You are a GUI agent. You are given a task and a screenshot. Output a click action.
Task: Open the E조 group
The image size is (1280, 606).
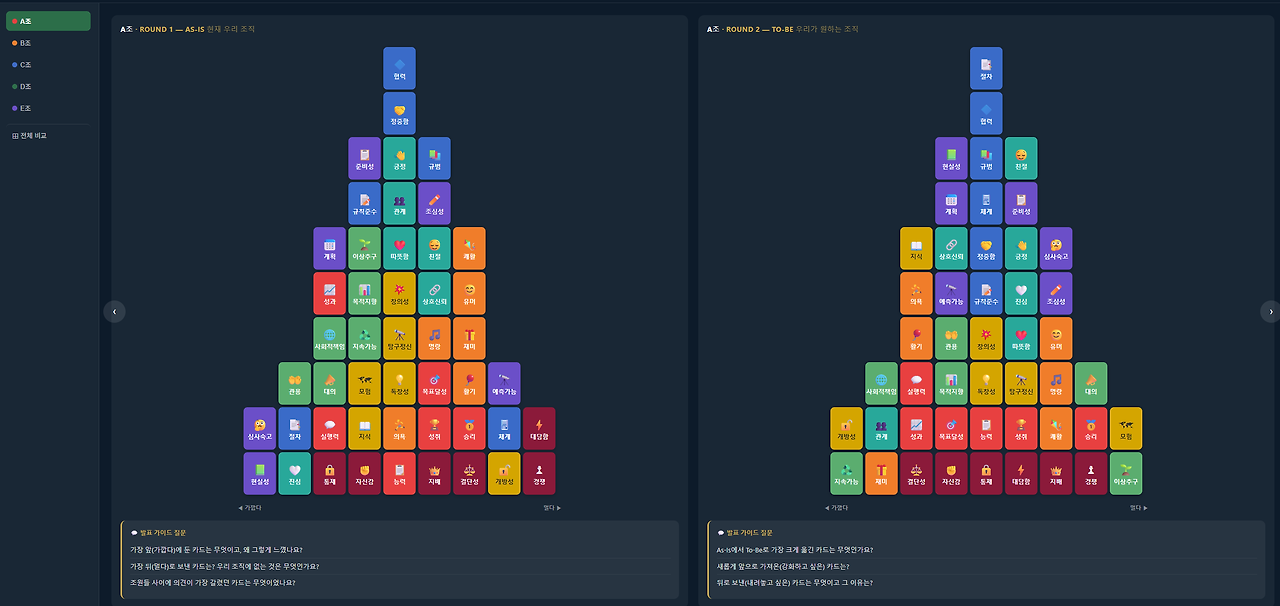tap(48, 108)
